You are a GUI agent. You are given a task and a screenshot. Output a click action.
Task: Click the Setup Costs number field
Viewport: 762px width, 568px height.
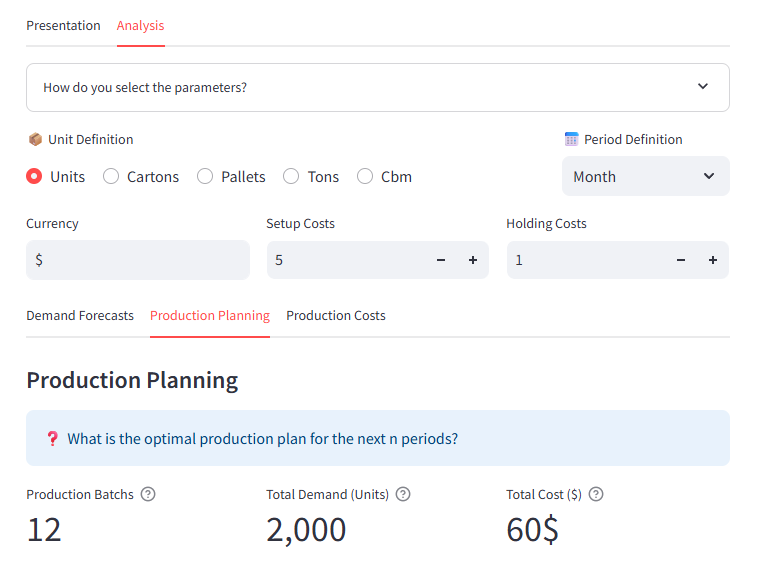(345, 260)
